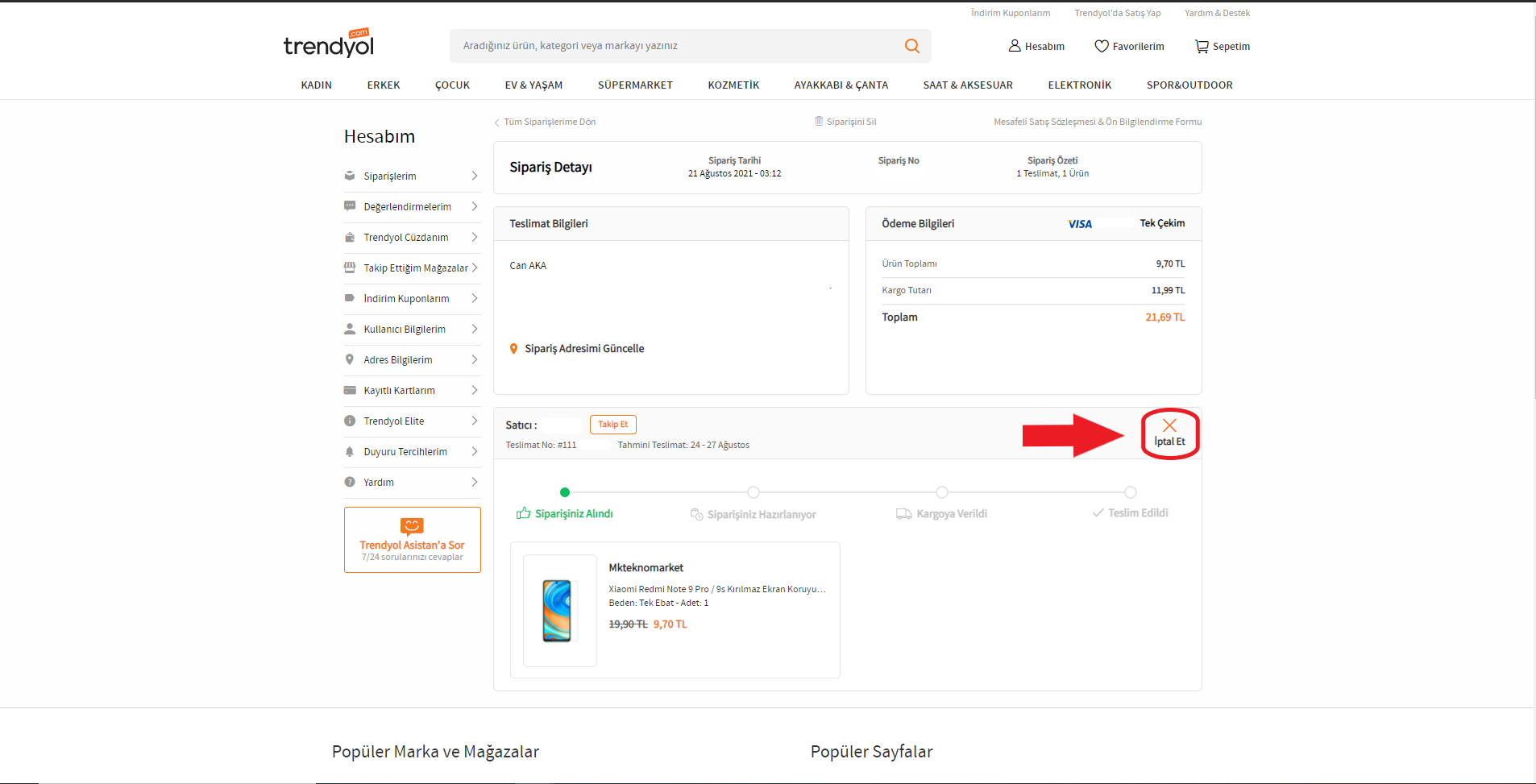This screenshot has height=784, width=1536.
Task: Click the Hesabım user icon
Action: (1015, 46)
